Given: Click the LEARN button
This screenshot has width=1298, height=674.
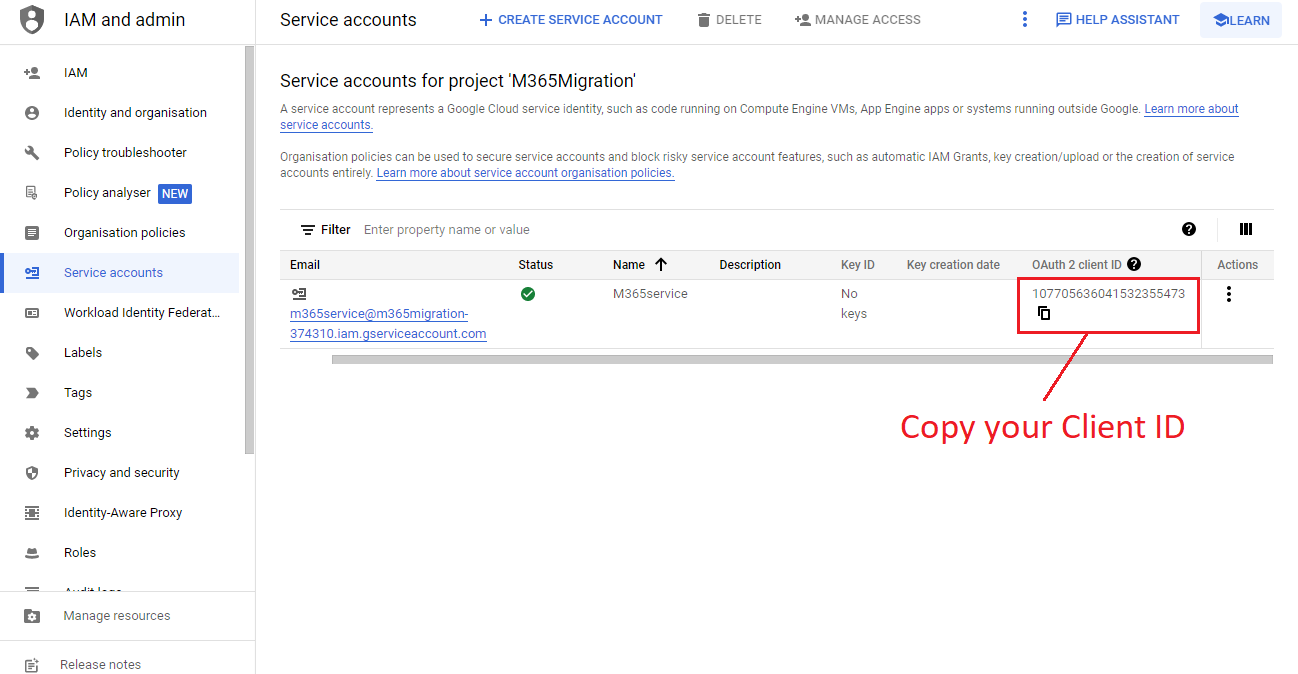Looking at the screenshot, I should point(1241,20).
